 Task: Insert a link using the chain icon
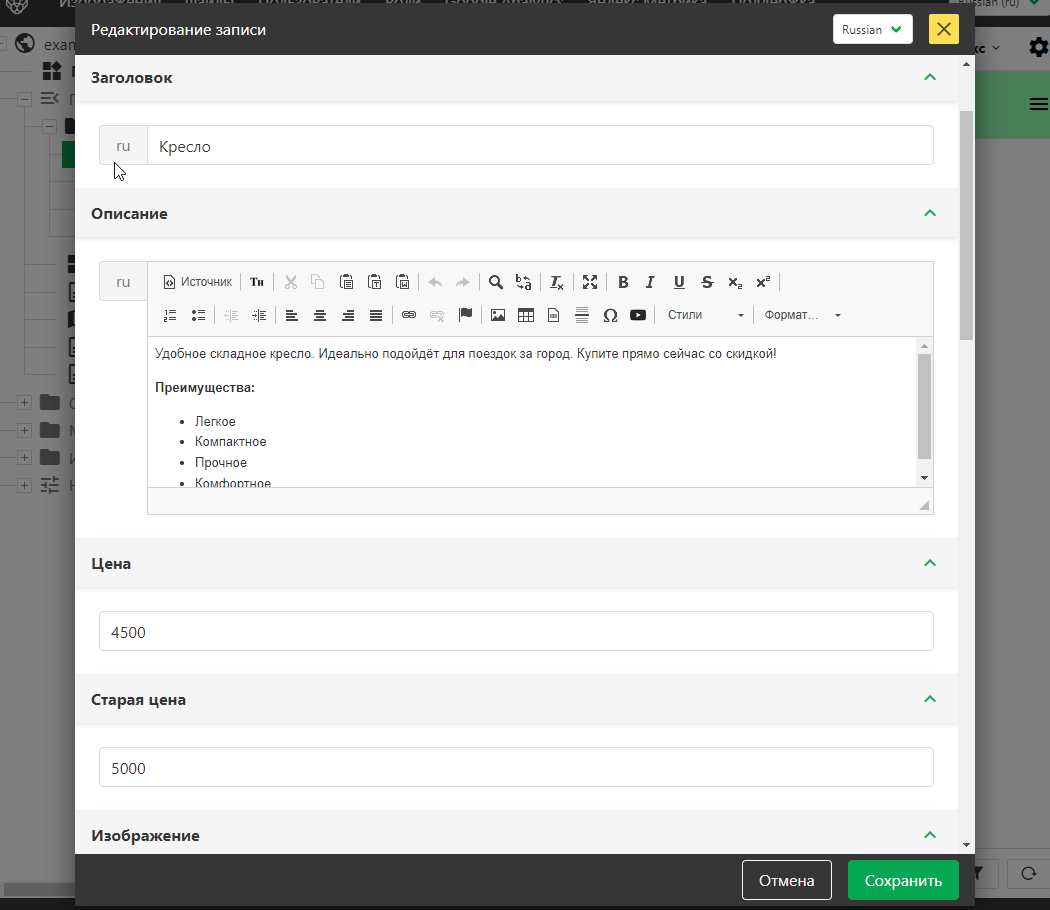click(x=408, y=315)
